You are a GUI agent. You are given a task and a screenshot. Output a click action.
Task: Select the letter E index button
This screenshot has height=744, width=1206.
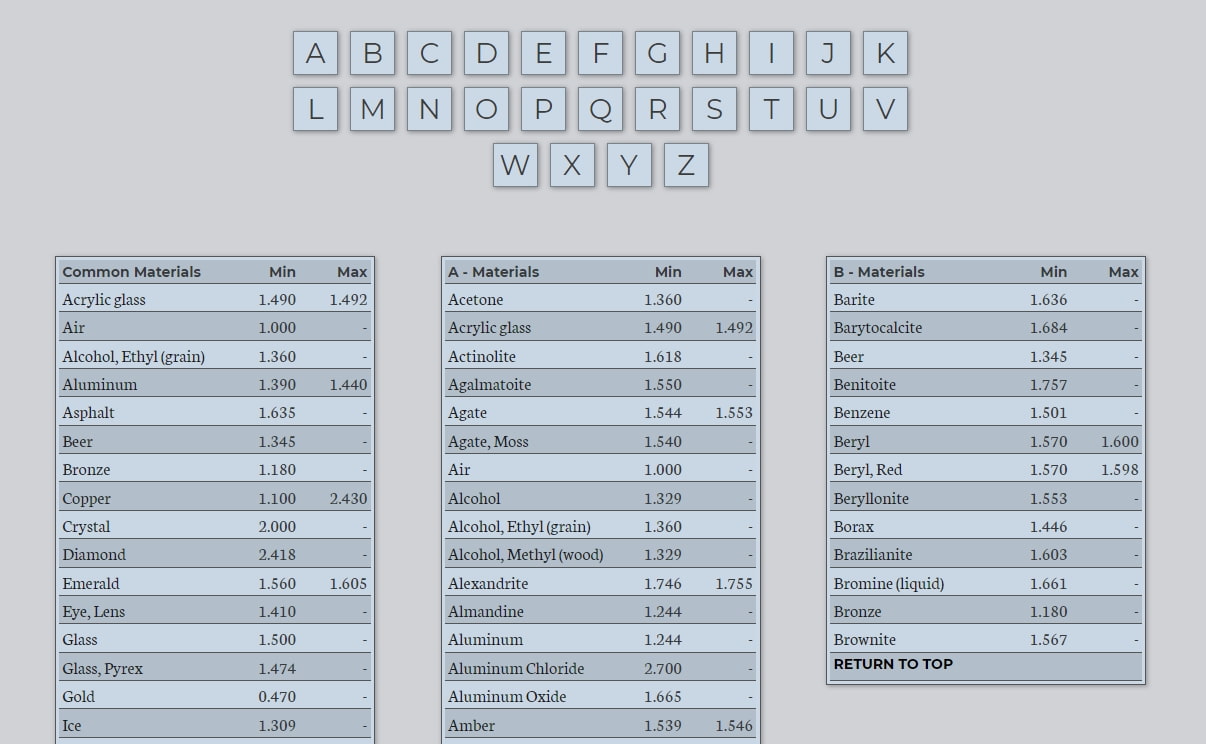coord(543,53)
